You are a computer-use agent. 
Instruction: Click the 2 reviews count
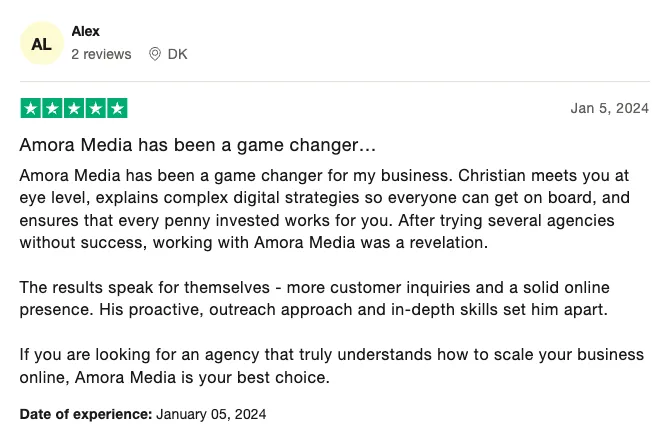101,54
